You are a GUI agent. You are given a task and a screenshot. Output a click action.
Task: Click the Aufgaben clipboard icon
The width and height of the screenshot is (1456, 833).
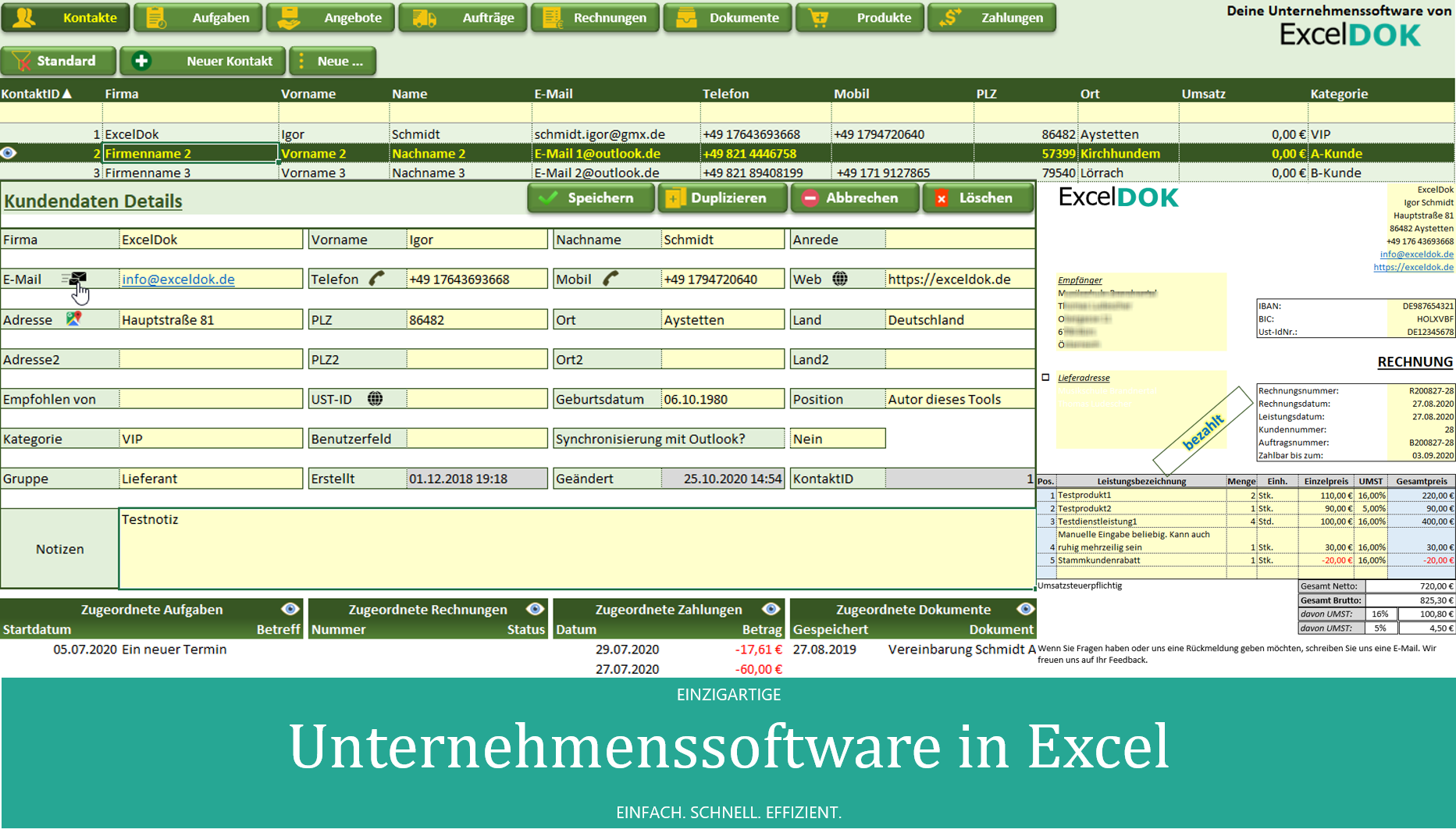point(156,18)
